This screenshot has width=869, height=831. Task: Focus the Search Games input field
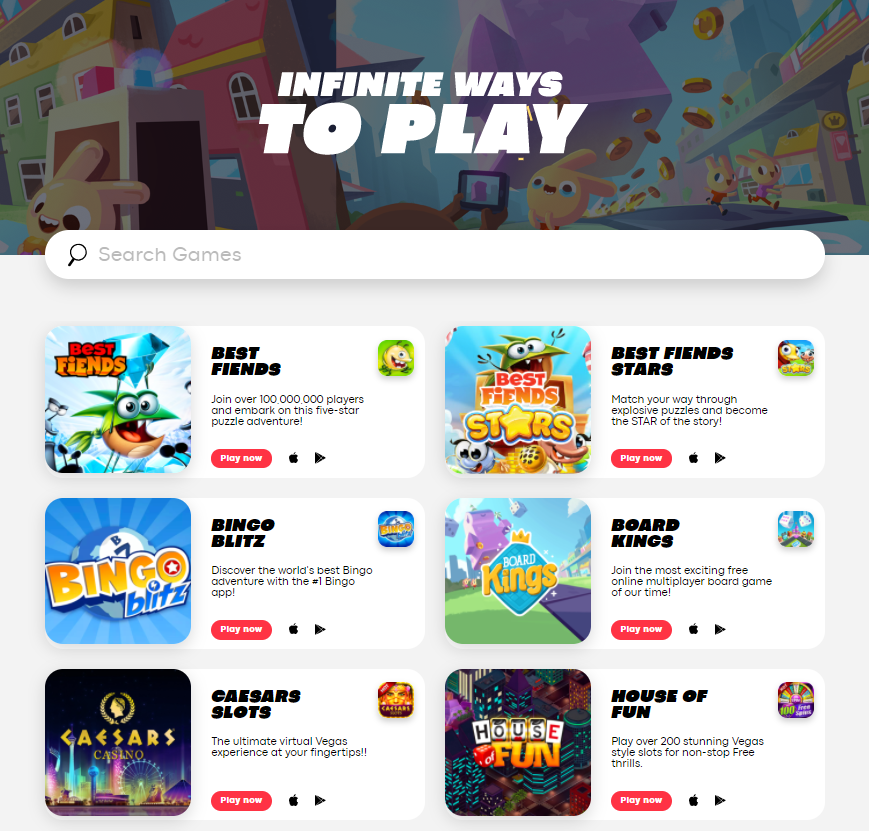pyautogui.click(x=434, y=254)
